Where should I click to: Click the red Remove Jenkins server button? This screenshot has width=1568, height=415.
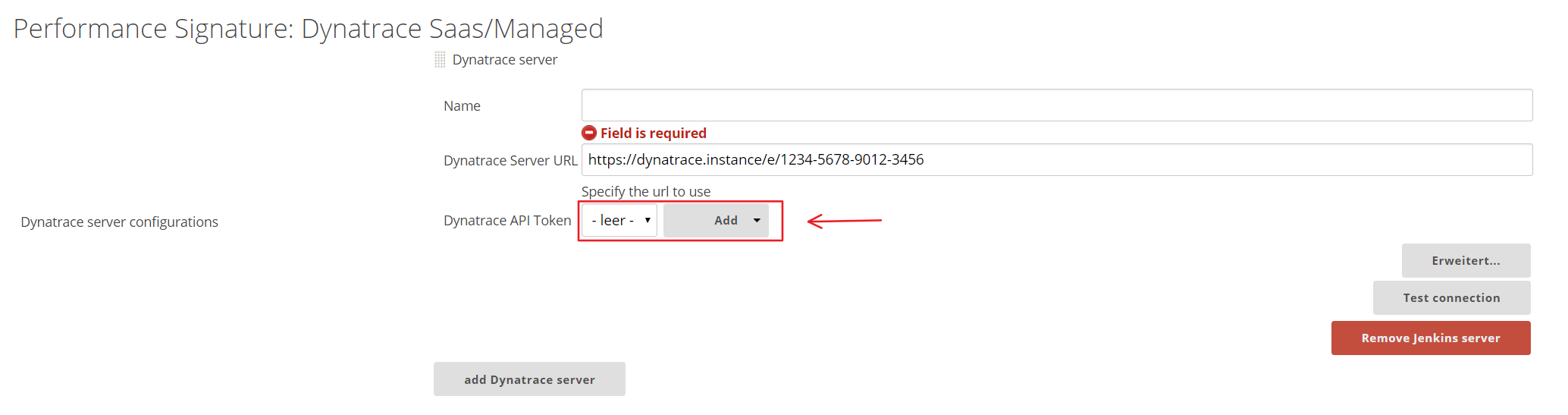click(x=1430, y=338)
